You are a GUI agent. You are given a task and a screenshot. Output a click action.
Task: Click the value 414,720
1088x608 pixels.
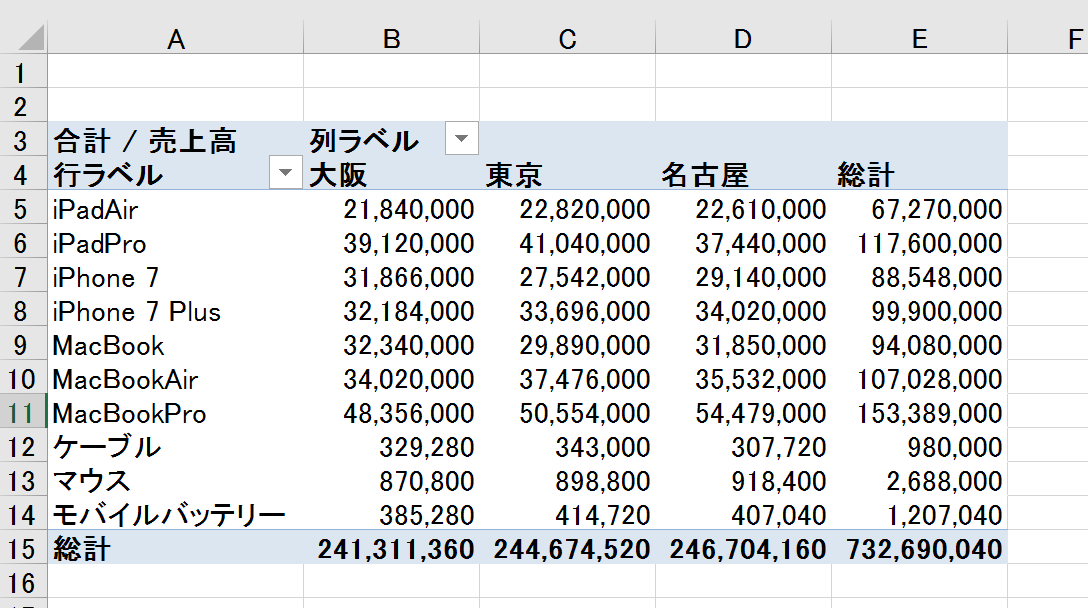(603, 516)
